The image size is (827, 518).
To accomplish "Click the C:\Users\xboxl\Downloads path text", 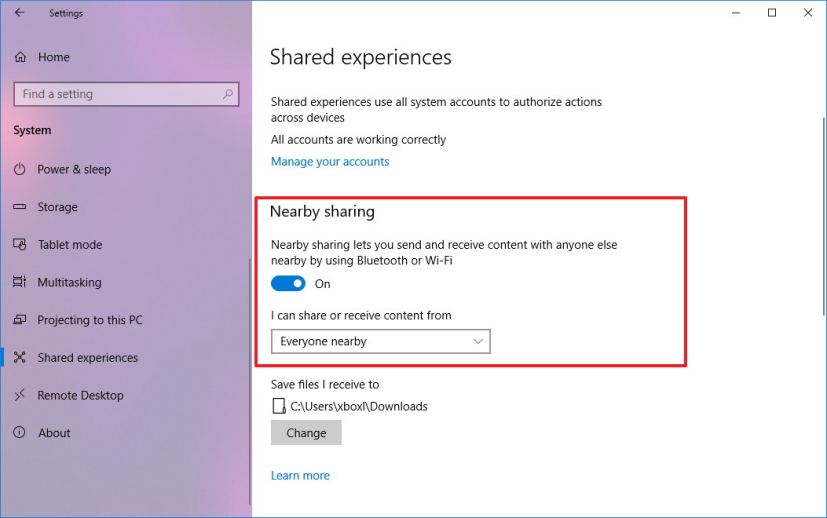I will point(359,406).
